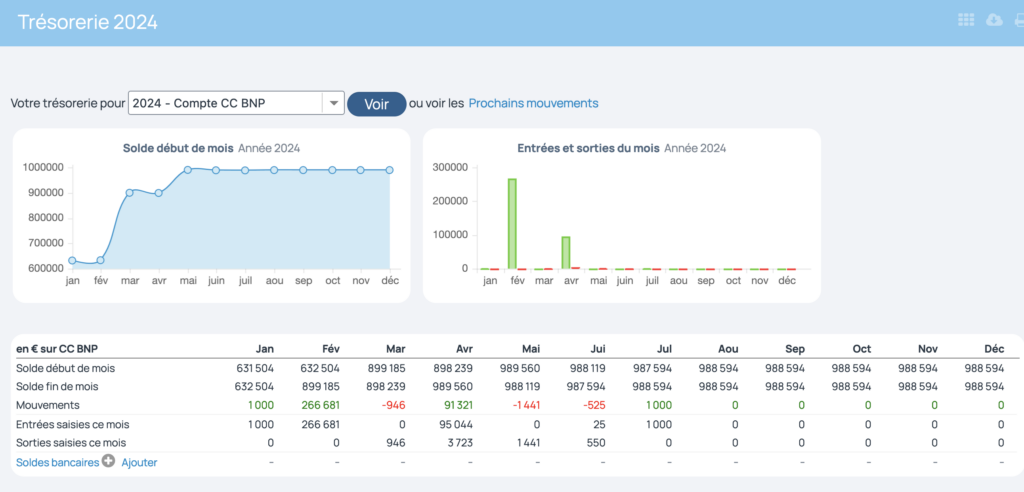Open the grid view icon in header

tap(966, 20)
